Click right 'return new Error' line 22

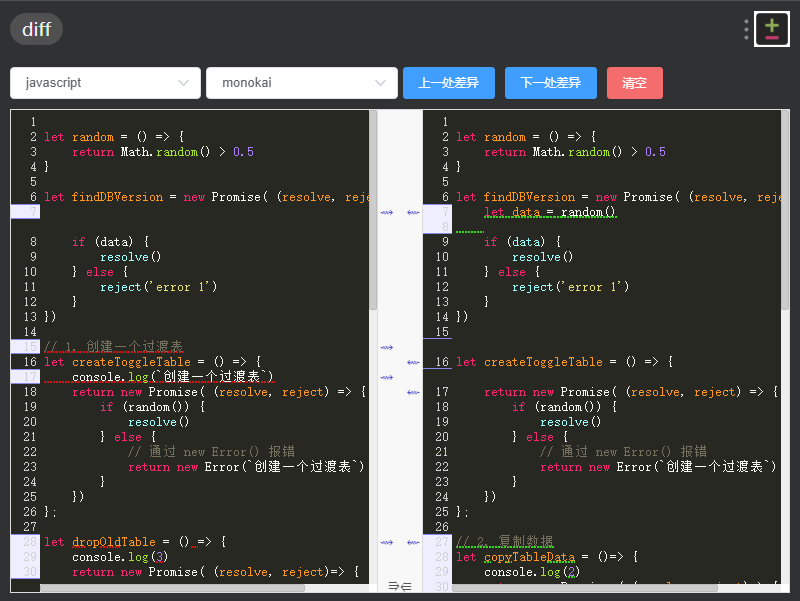coord(659,467)
